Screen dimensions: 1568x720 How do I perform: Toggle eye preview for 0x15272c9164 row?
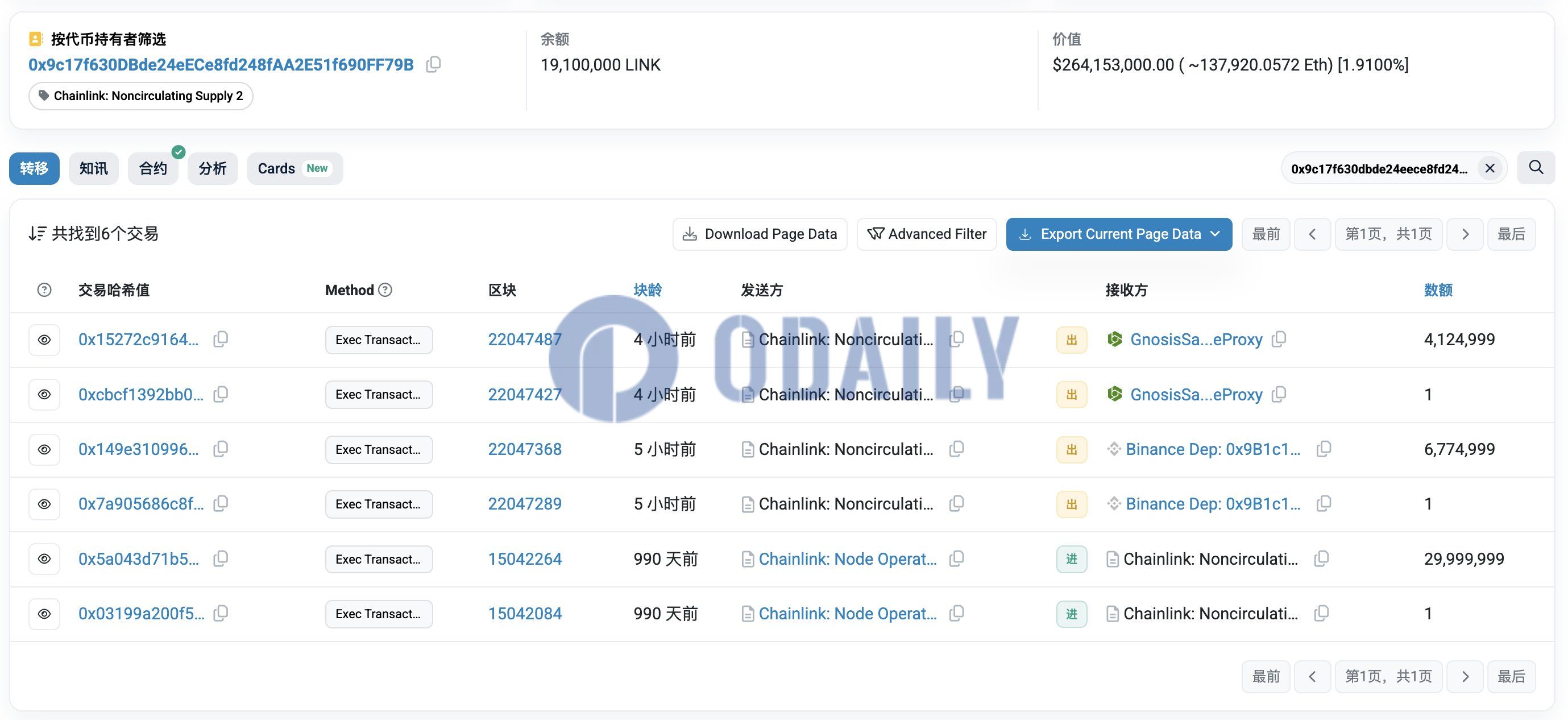44,340
